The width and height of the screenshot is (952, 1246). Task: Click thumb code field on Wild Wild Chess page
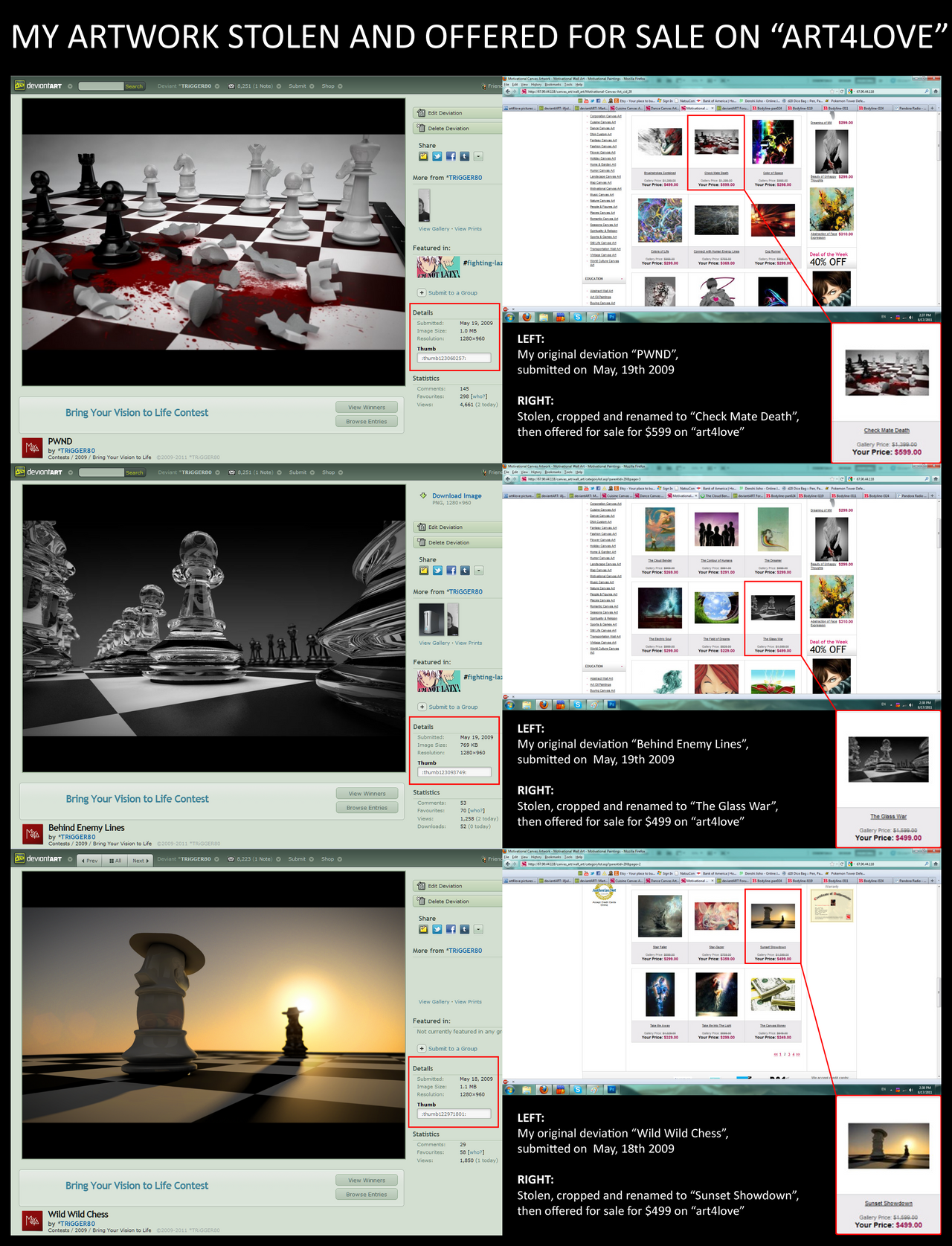[x=454, y=1114]
